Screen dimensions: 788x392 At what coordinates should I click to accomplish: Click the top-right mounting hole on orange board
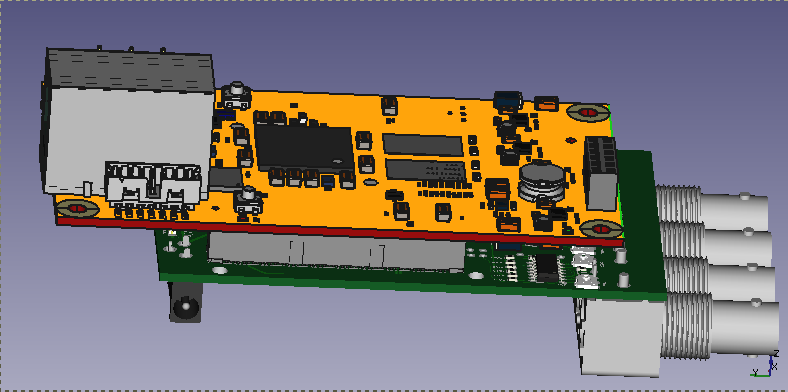589,113
